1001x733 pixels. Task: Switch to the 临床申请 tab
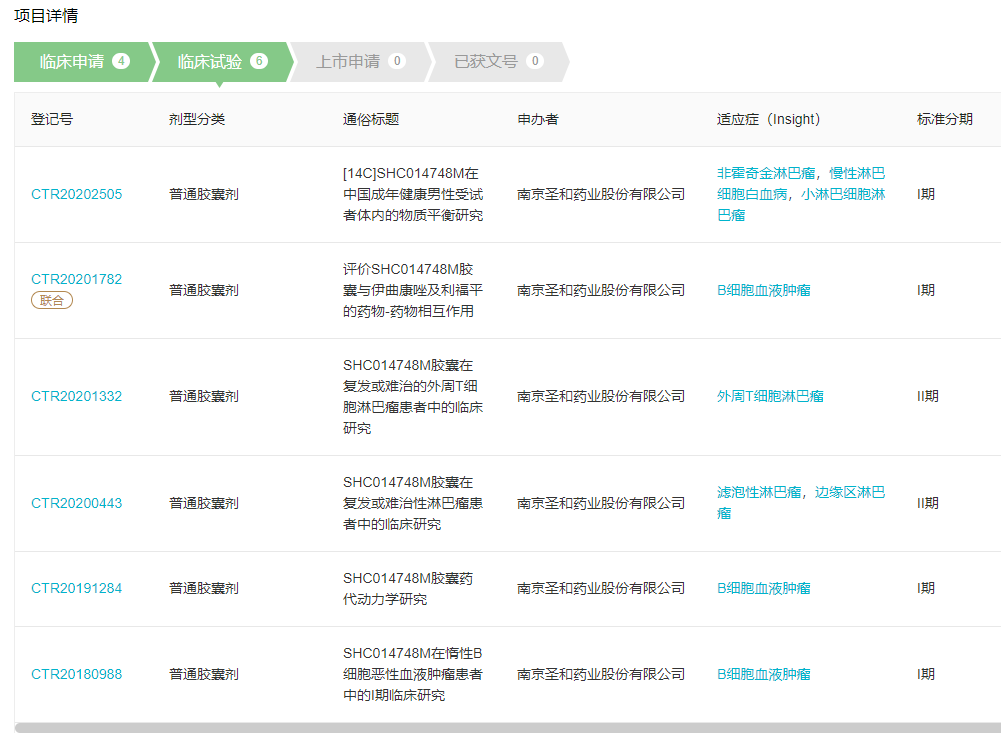tap(84, 62)
